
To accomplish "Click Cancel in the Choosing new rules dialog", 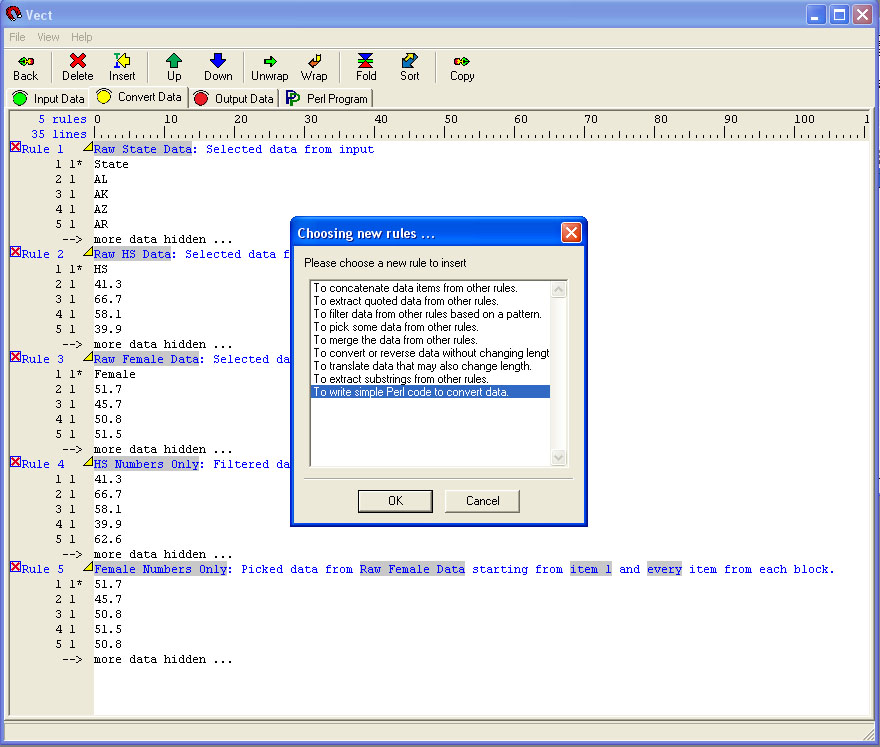I will click(x=482, y=501).
